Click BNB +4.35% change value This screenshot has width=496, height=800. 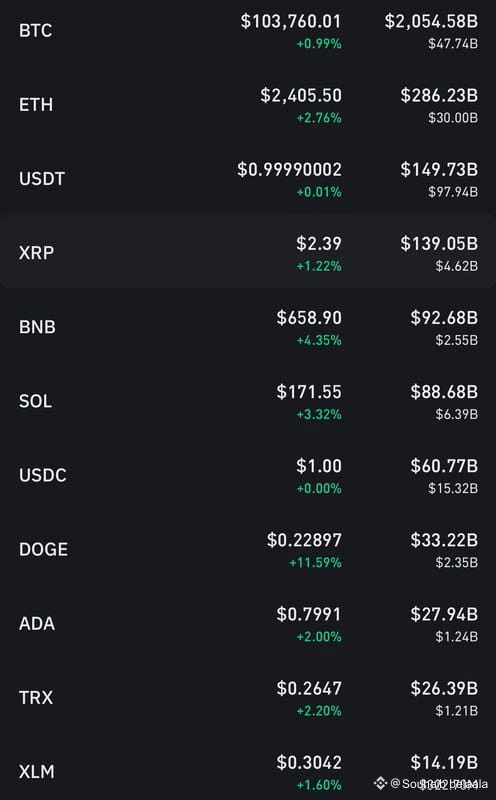319,340
